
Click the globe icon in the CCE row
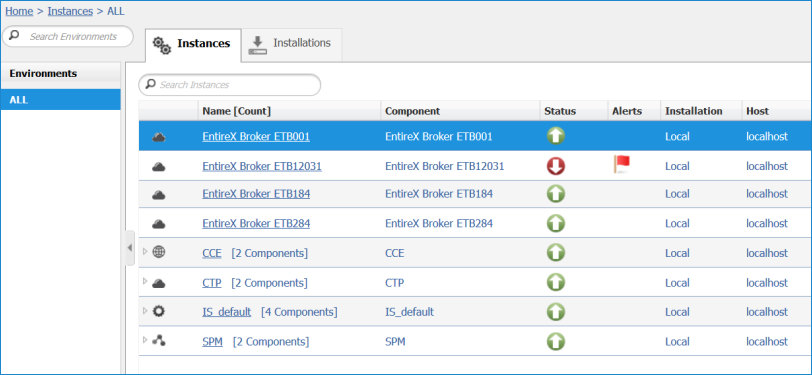159,252
